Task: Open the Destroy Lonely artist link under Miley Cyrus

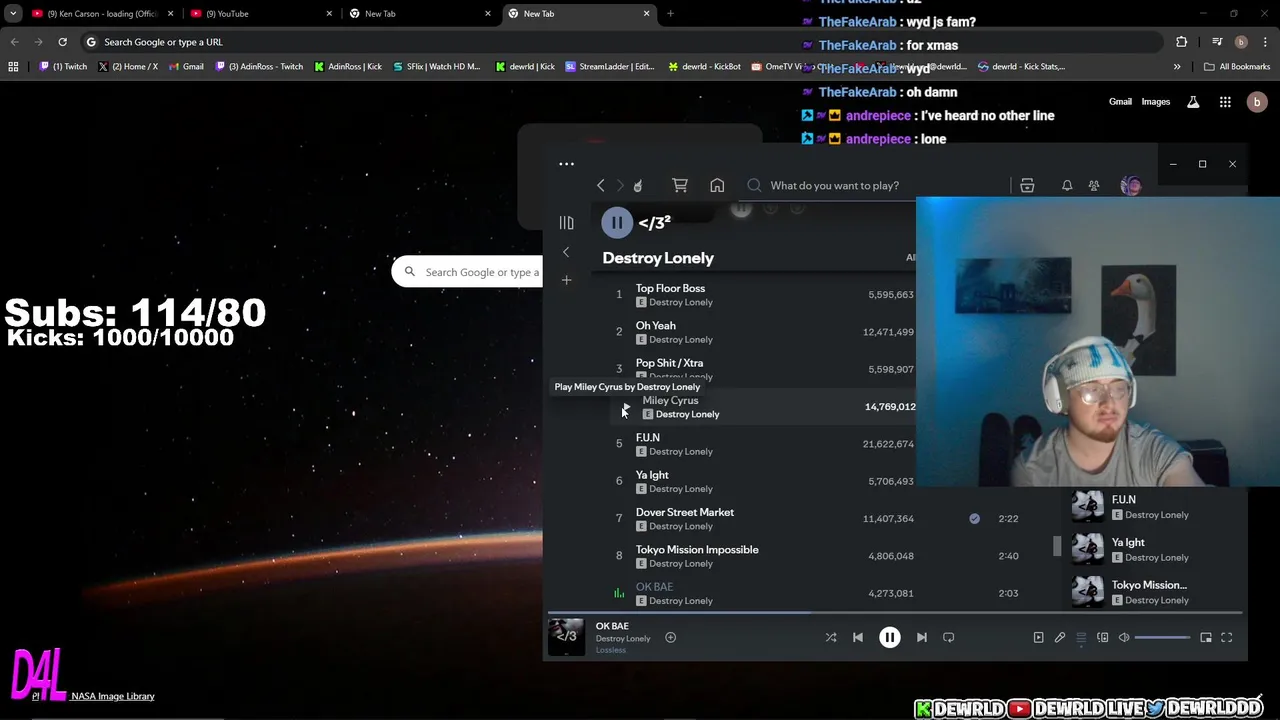Action: click(687, 414)
